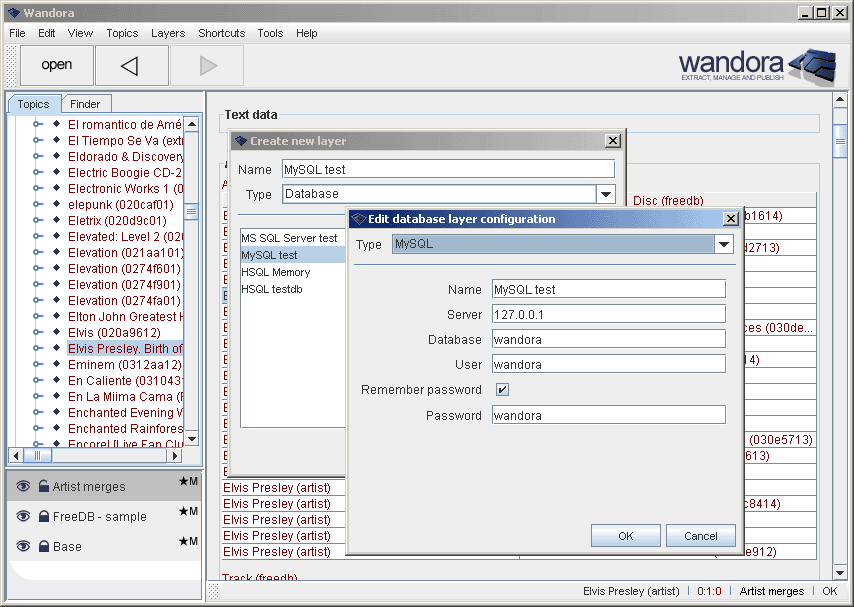Open the Layers menu
Image resolution: width=854 pixels, height=607 pixels.
167,33
